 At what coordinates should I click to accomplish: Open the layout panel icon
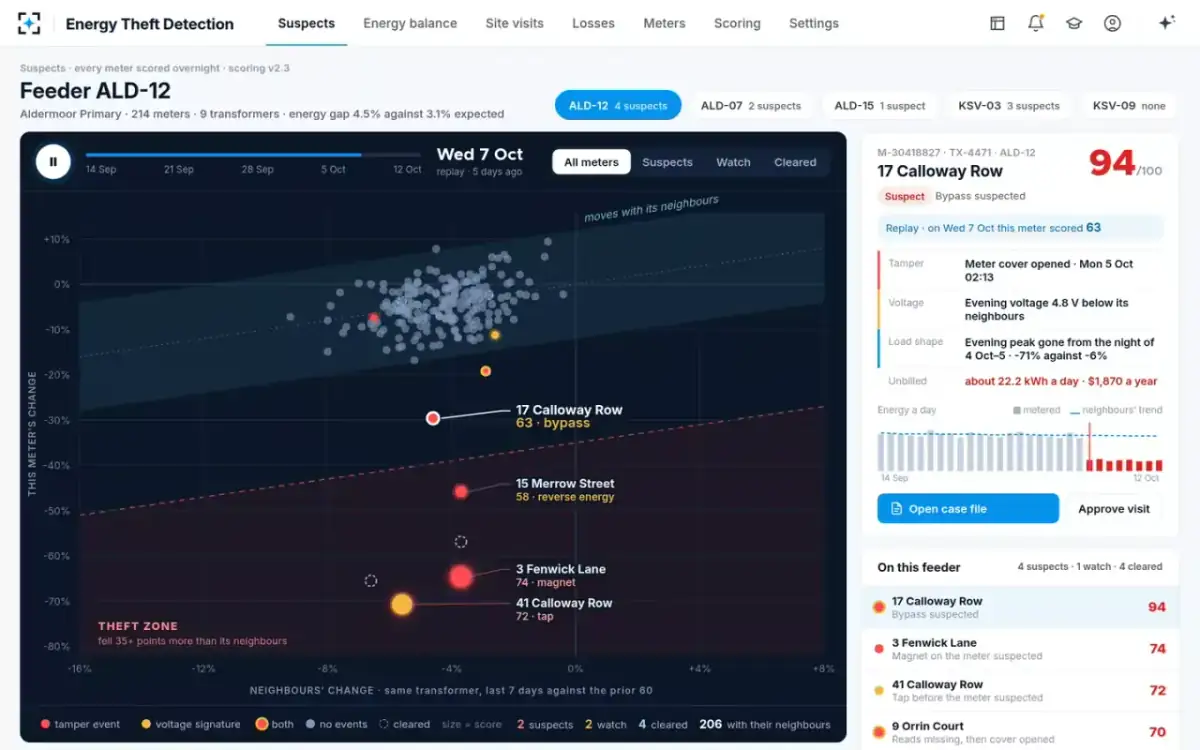[x=997, y=23]
